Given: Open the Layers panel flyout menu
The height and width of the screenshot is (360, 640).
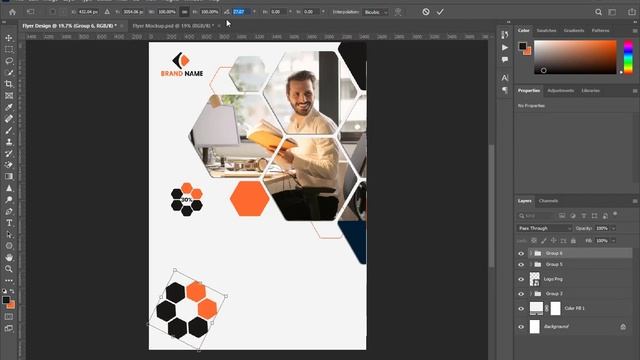Looking at the screenshot, I should tap(635, 201).
